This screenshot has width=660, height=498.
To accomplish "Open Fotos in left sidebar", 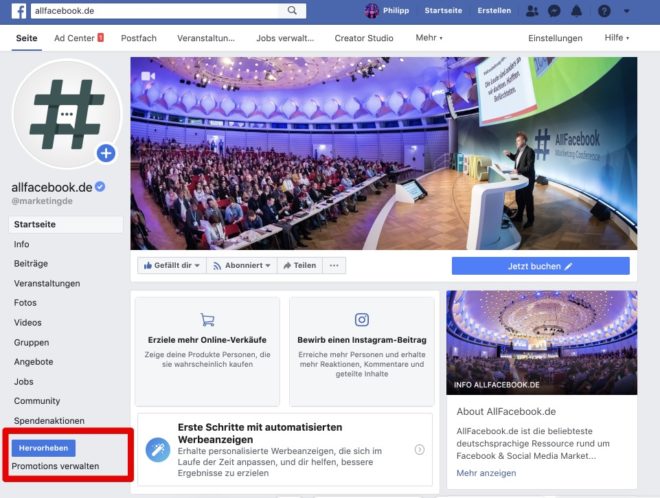I will pos(25,303).
